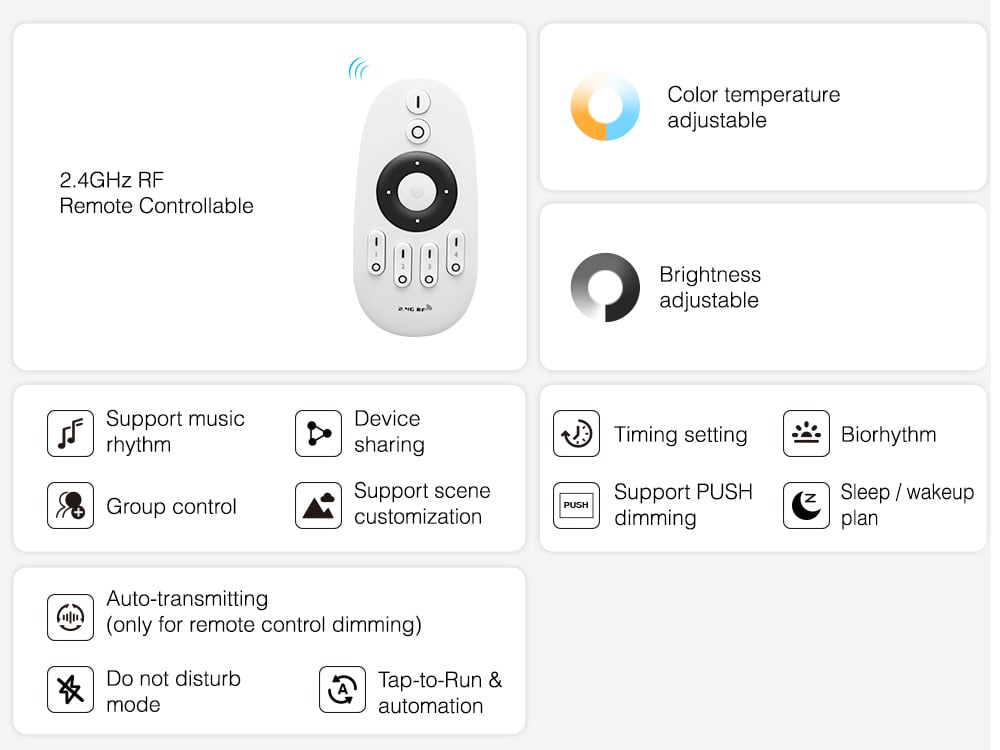Click the "Color temperature adjustable" label

754,107
